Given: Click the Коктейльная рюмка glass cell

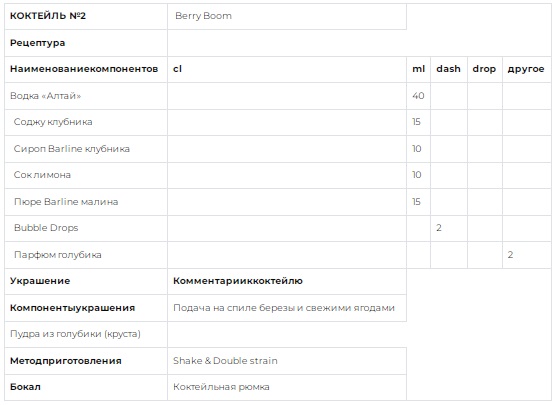Looking at the screenshot, I should coord(287,387).
